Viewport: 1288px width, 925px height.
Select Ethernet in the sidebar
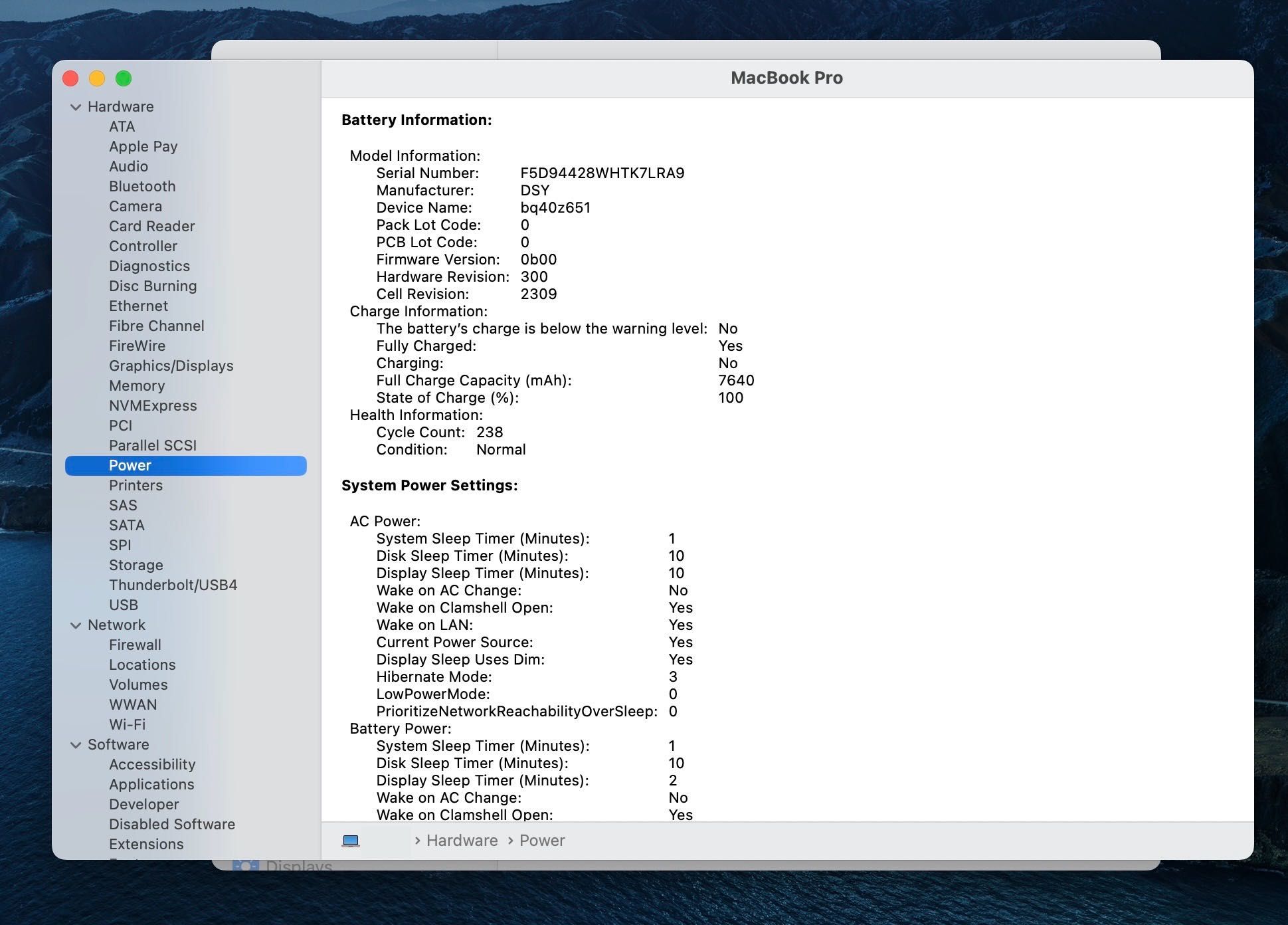tap(138, 306)
